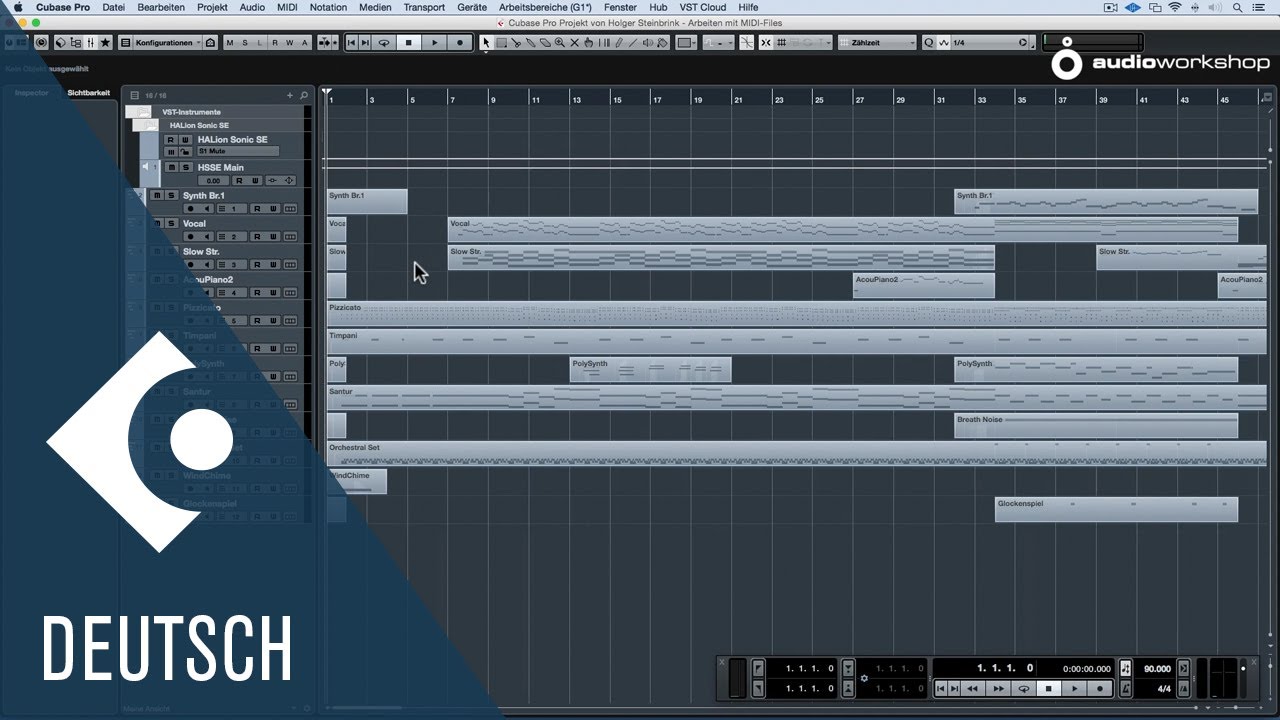Select the Range Selection tool
The image size is (1280, 720).
[x=501, y=43]
